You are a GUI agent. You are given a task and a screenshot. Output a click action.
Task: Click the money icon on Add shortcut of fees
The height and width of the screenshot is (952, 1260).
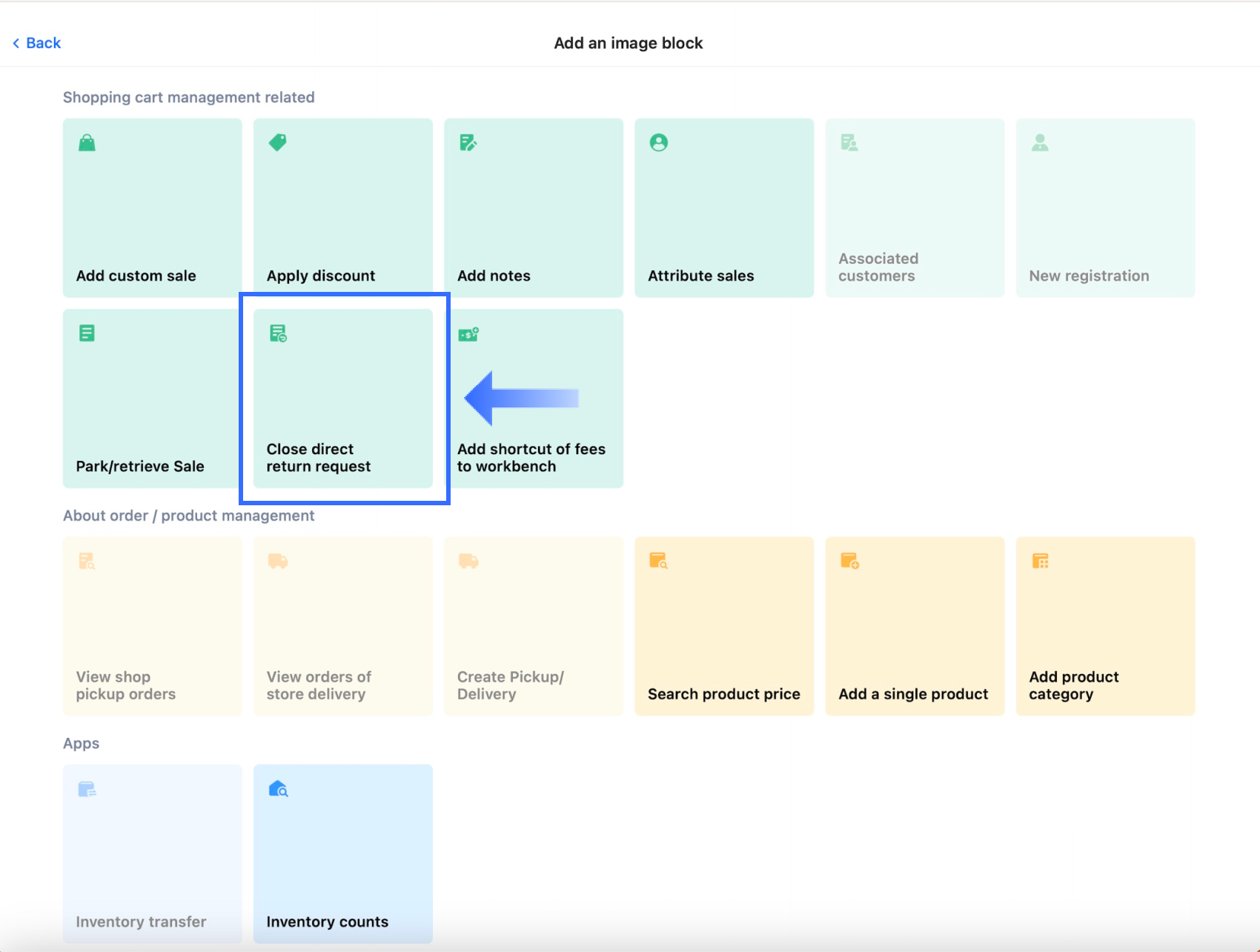click(x=468, y=334)
